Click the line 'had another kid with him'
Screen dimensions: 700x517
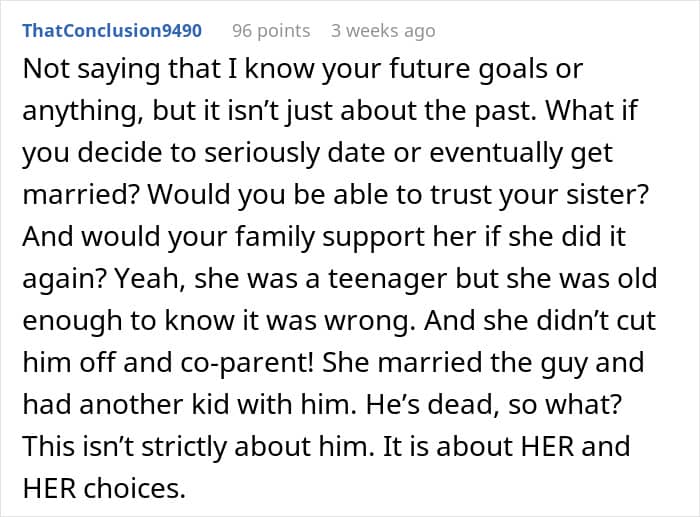[322, 404]
